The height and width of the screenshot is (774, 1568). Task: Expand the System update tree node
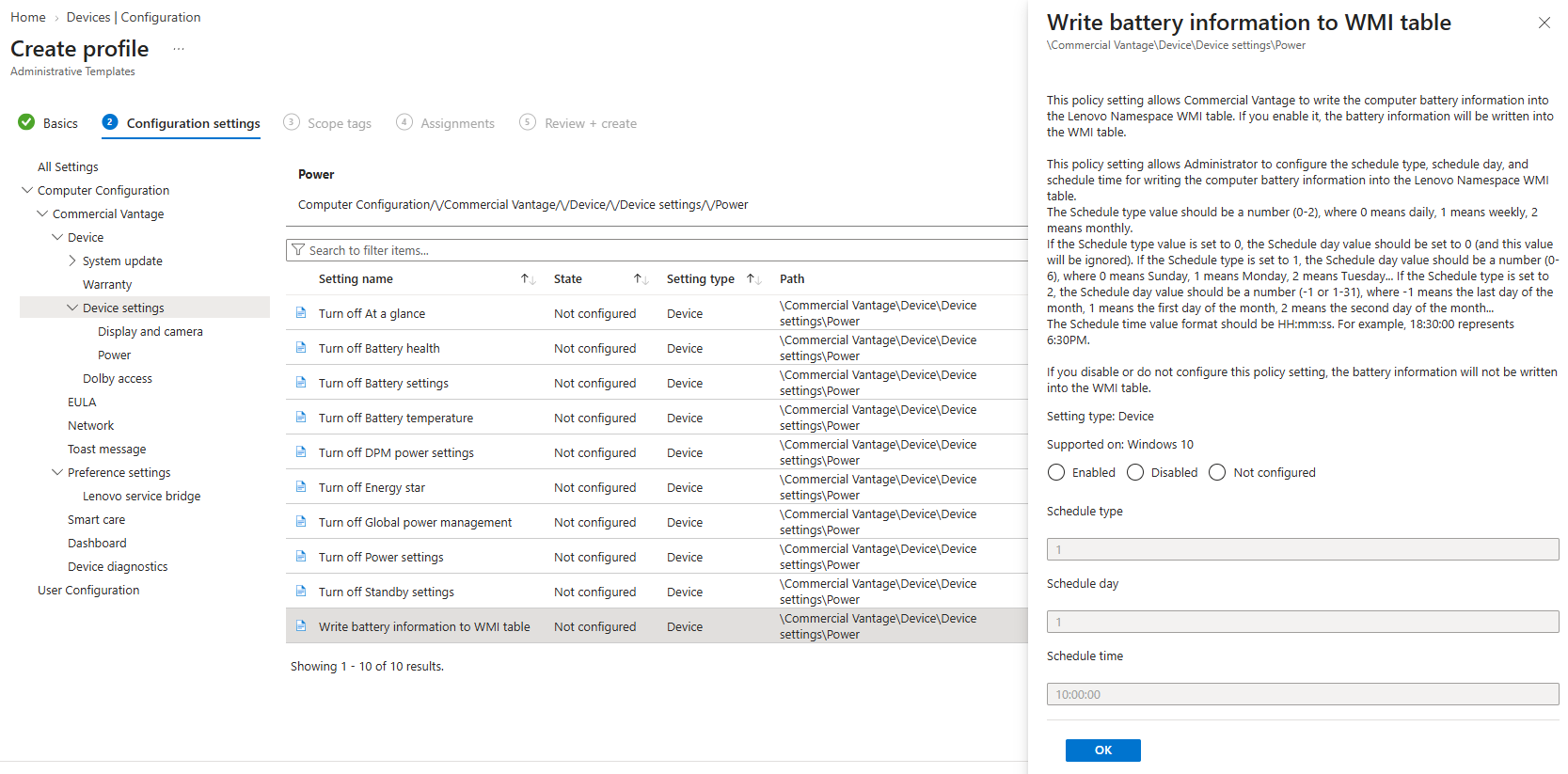pos(72,261)
